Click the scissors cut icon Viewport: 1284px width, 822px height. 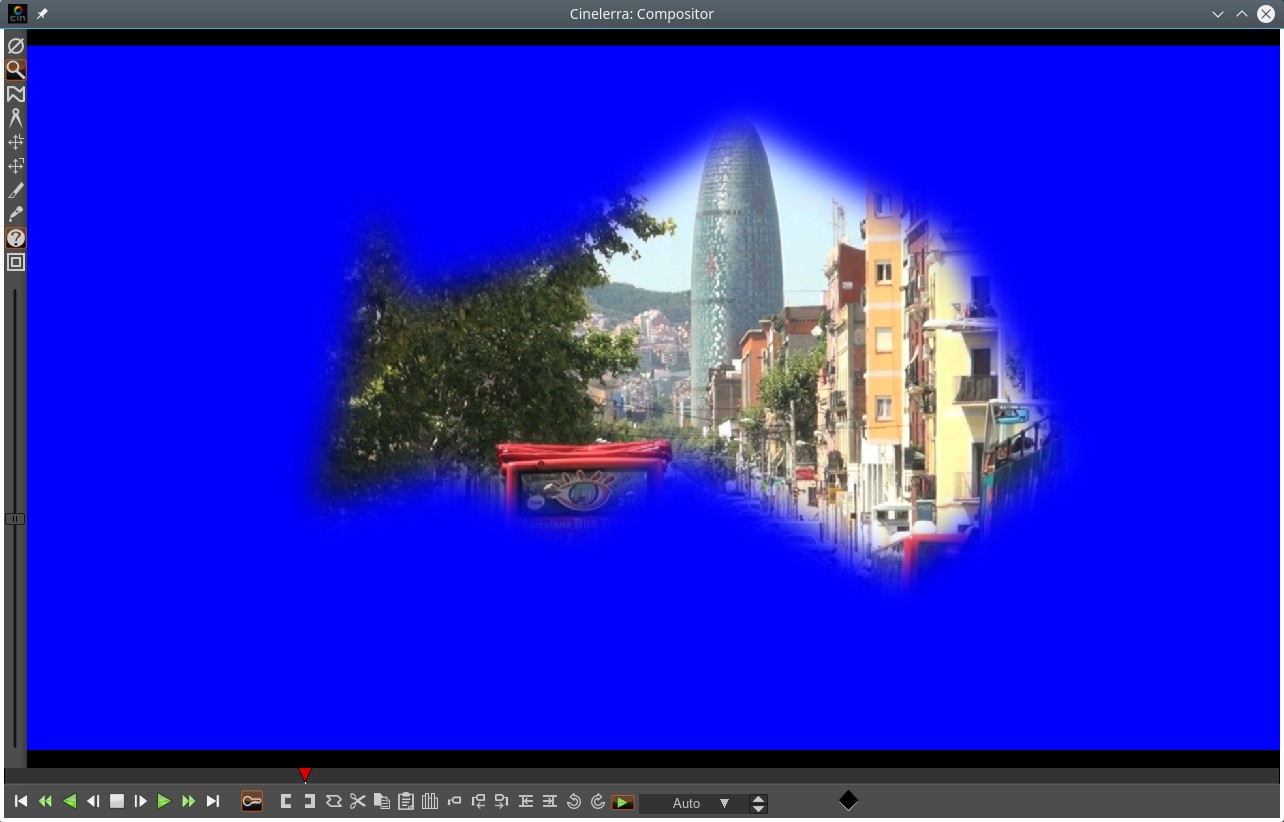pyautogui.click(x=358, y=801)
